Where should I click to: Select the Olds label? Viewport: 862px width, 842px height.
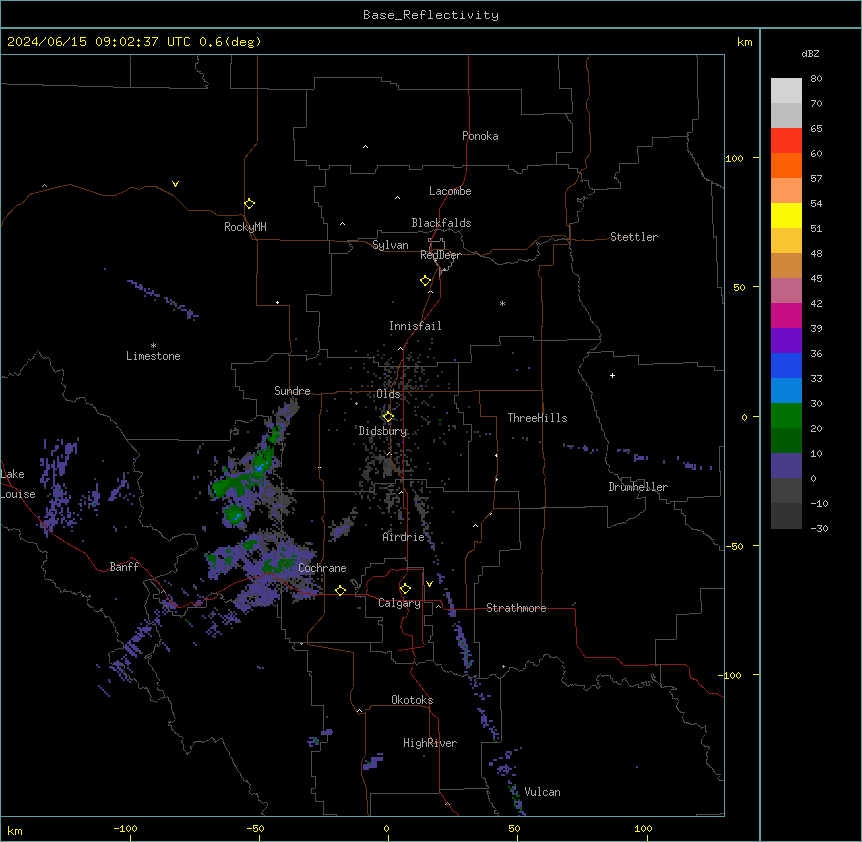coord(388,394)
